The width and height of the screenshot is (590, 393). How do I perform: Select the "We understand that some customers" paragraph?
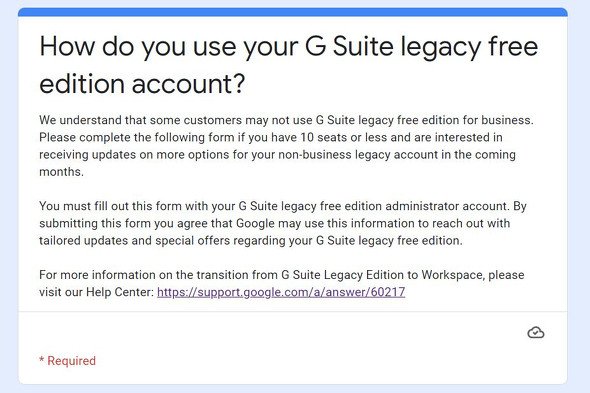(x=286, y=146)
